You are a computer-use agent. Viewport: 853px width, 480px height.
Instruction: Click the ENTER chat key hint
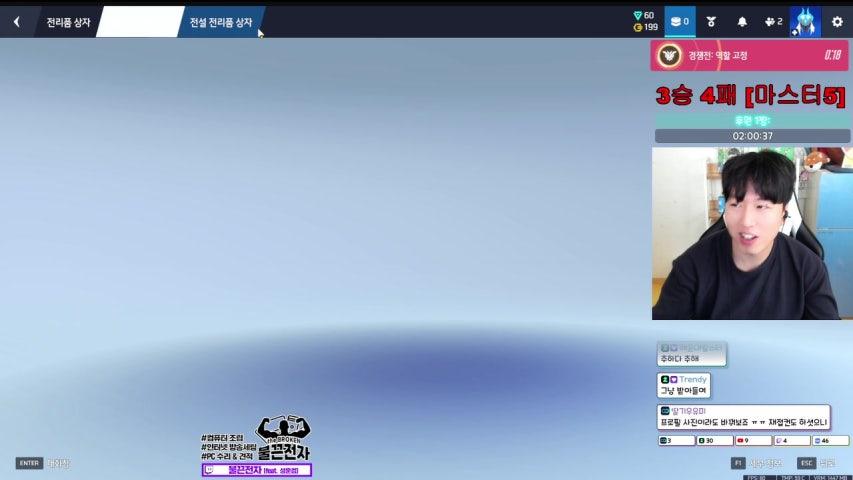pos(29,463)
